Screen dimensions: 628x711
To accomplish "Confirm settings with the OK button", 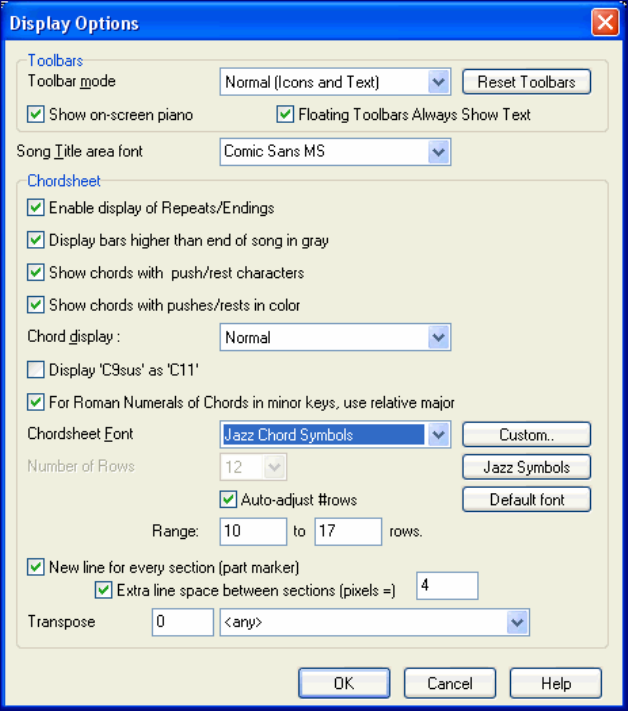I will [343, 684].
